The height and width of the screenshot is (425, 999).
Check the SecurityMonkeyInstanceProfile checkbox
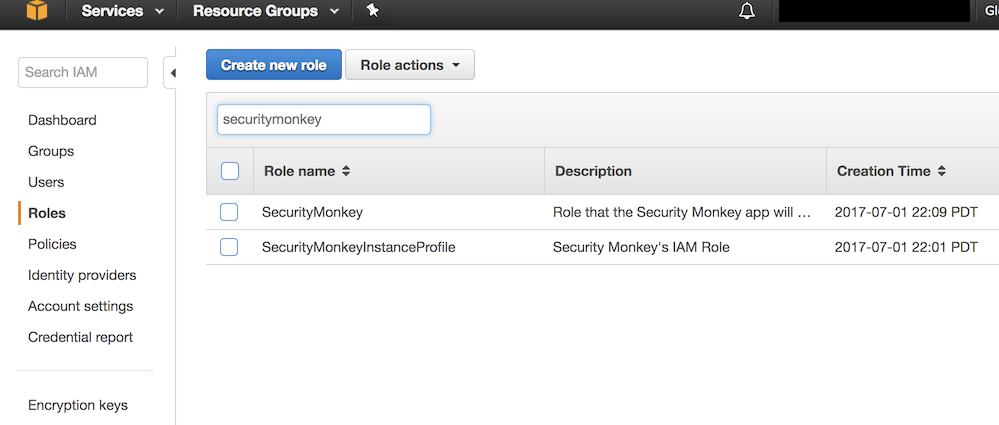(x=229, y=247)
